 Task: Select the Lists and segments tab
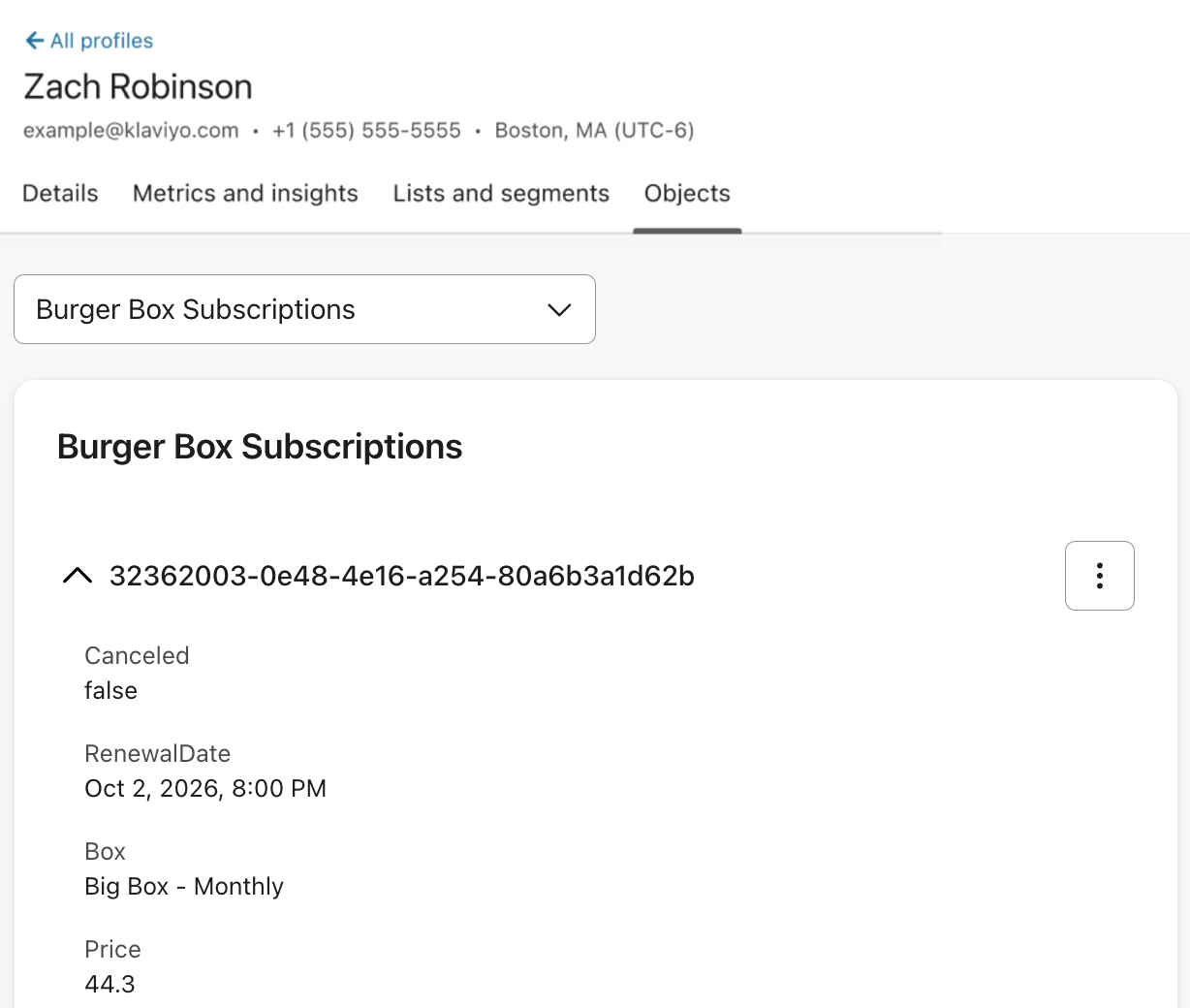tap(501, 193)
